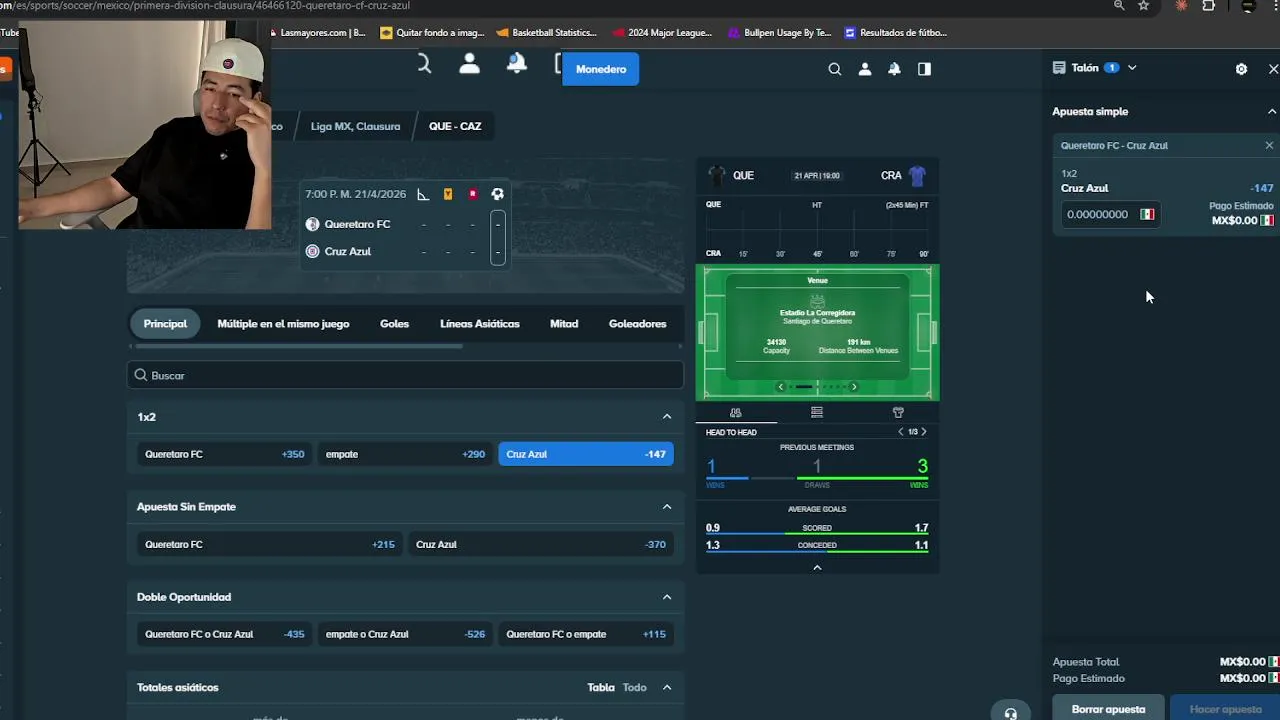
Task: Deselect Cruz Azul -147 in 1x2
Action: coord(586,454)
